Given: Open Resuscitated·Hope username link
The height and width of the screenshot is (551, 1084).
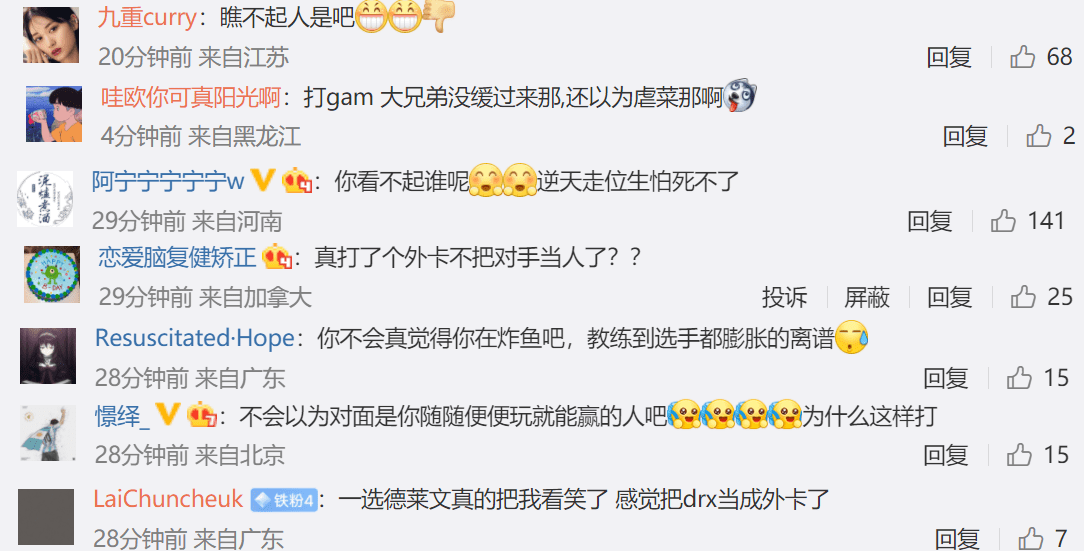Looking at the screenshot, I should coord(195,338).
